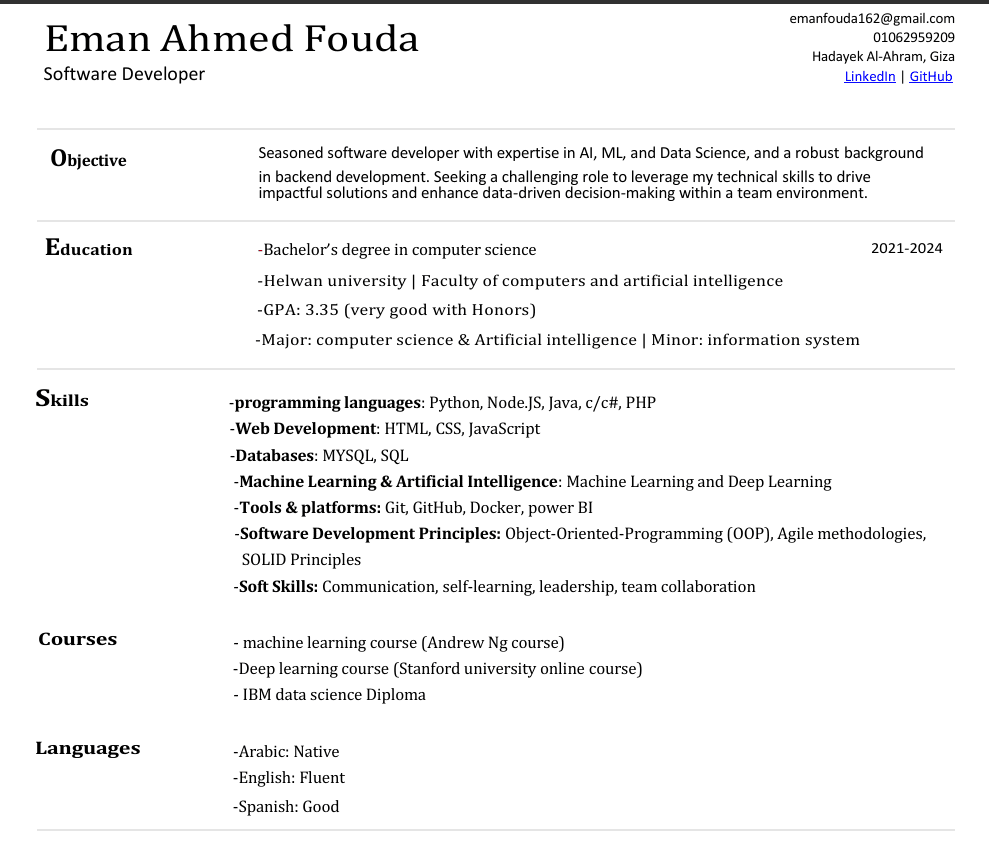The image size is (989, 843).
Task: Click the Software Developer subtitle
Action: tap(124, 74)
